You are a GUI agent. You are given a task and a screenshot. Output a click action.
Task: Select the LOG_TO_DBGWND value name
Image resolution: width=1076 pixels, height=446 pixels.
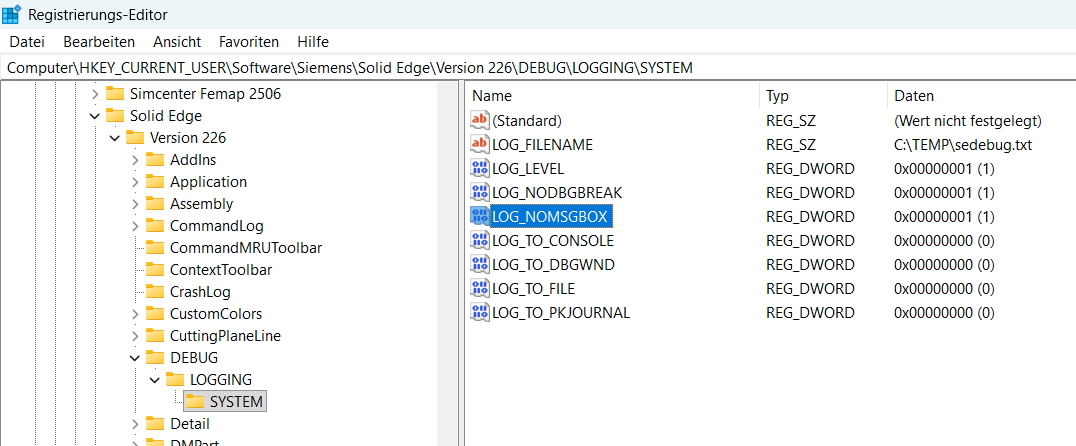(553, 265)
